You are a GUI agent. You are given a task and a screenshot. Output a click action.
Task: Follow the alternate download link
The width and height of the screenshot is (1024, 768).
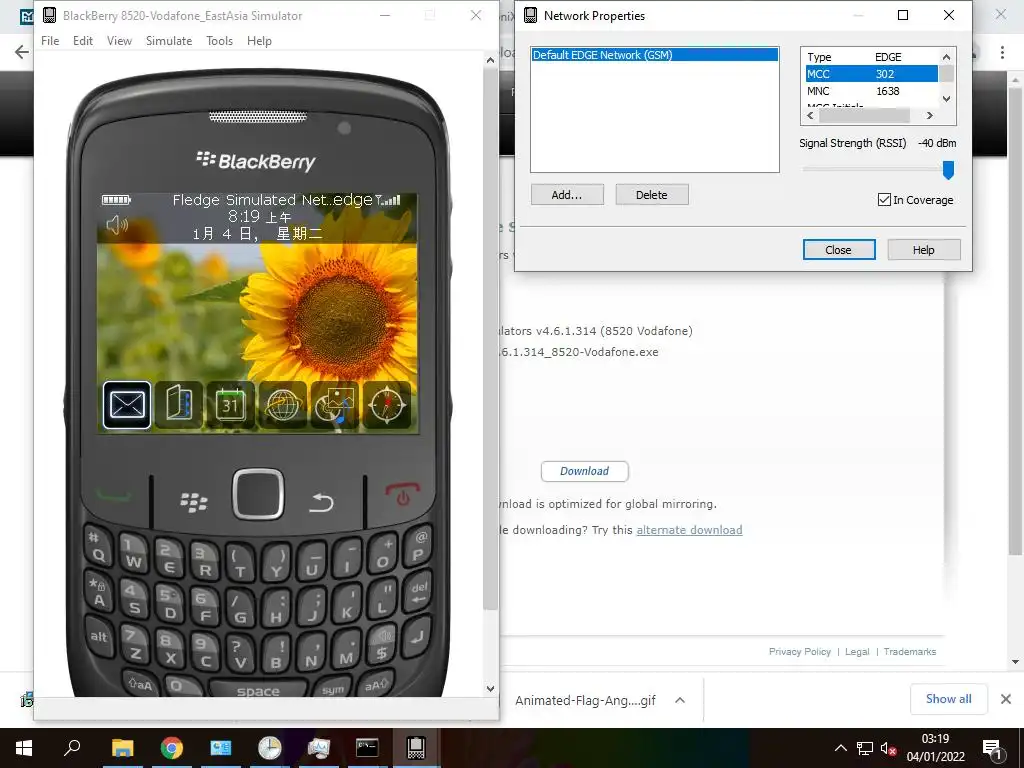689,530
